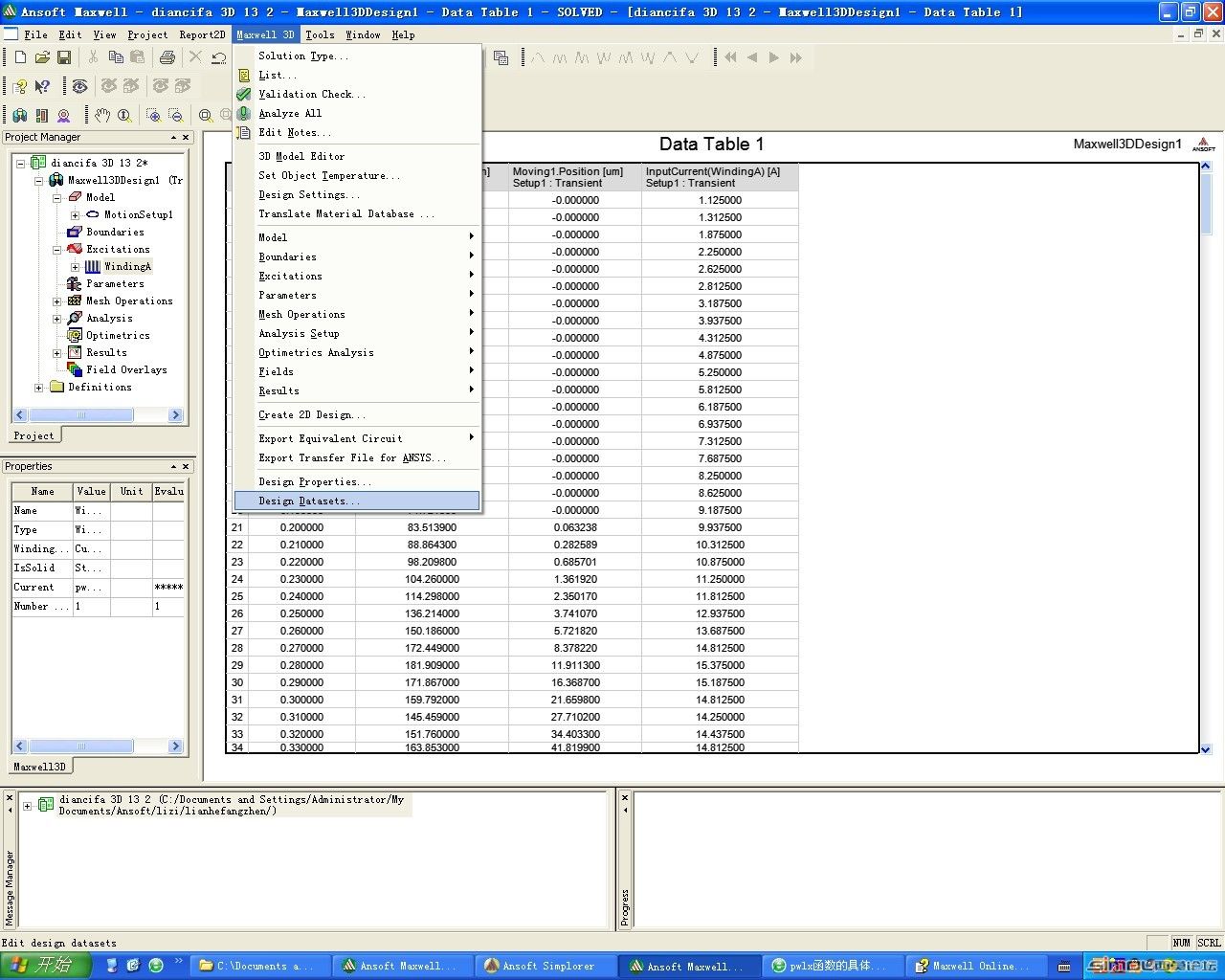Expand the WindingA tree node

coord(75,267)
